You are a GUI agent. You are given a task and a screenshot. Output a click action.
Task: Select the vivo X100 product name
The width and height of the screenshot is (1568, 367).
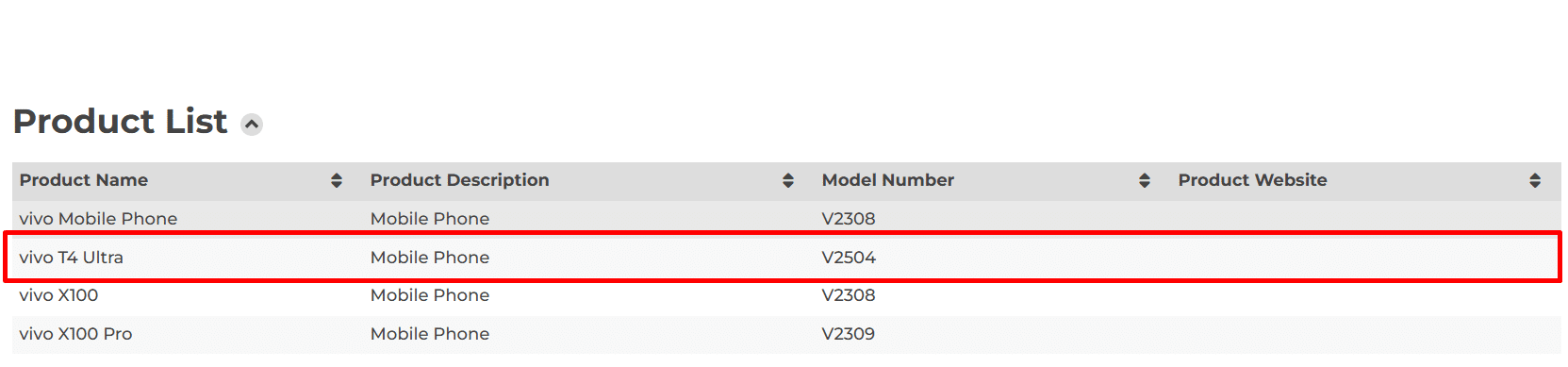tap(58, 295)
